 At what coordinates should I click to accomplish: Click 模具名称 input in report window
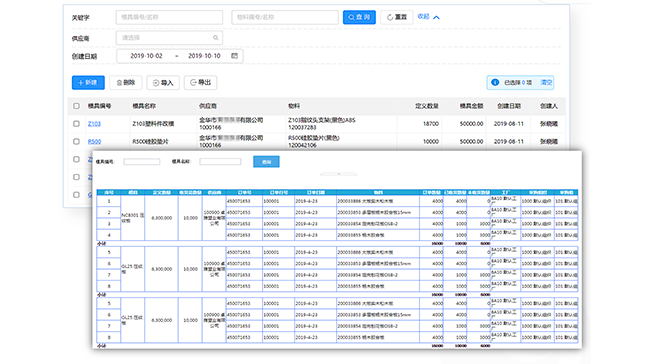click(x=220, y=162)
